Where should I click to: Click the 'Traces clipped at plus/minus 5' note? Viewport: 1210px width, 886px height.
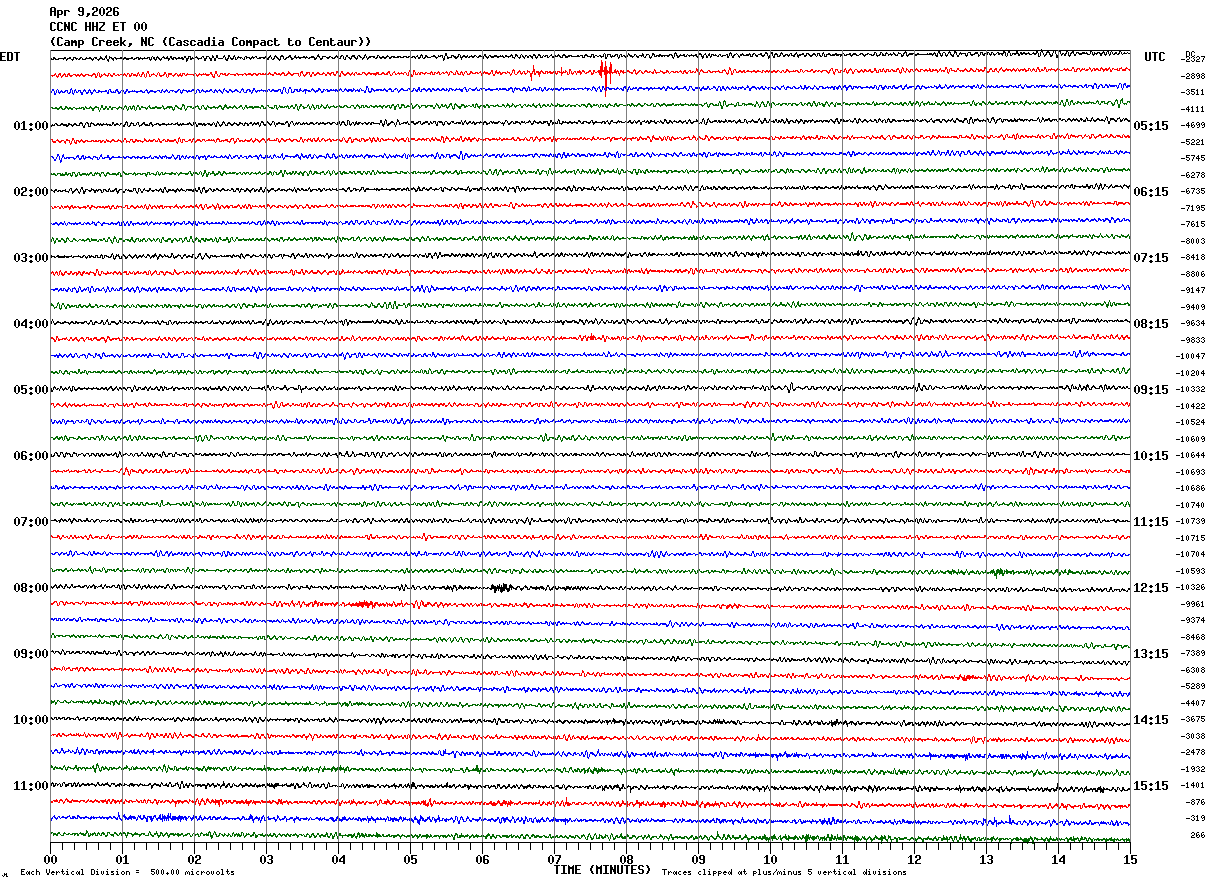click(x=784, y=872)
